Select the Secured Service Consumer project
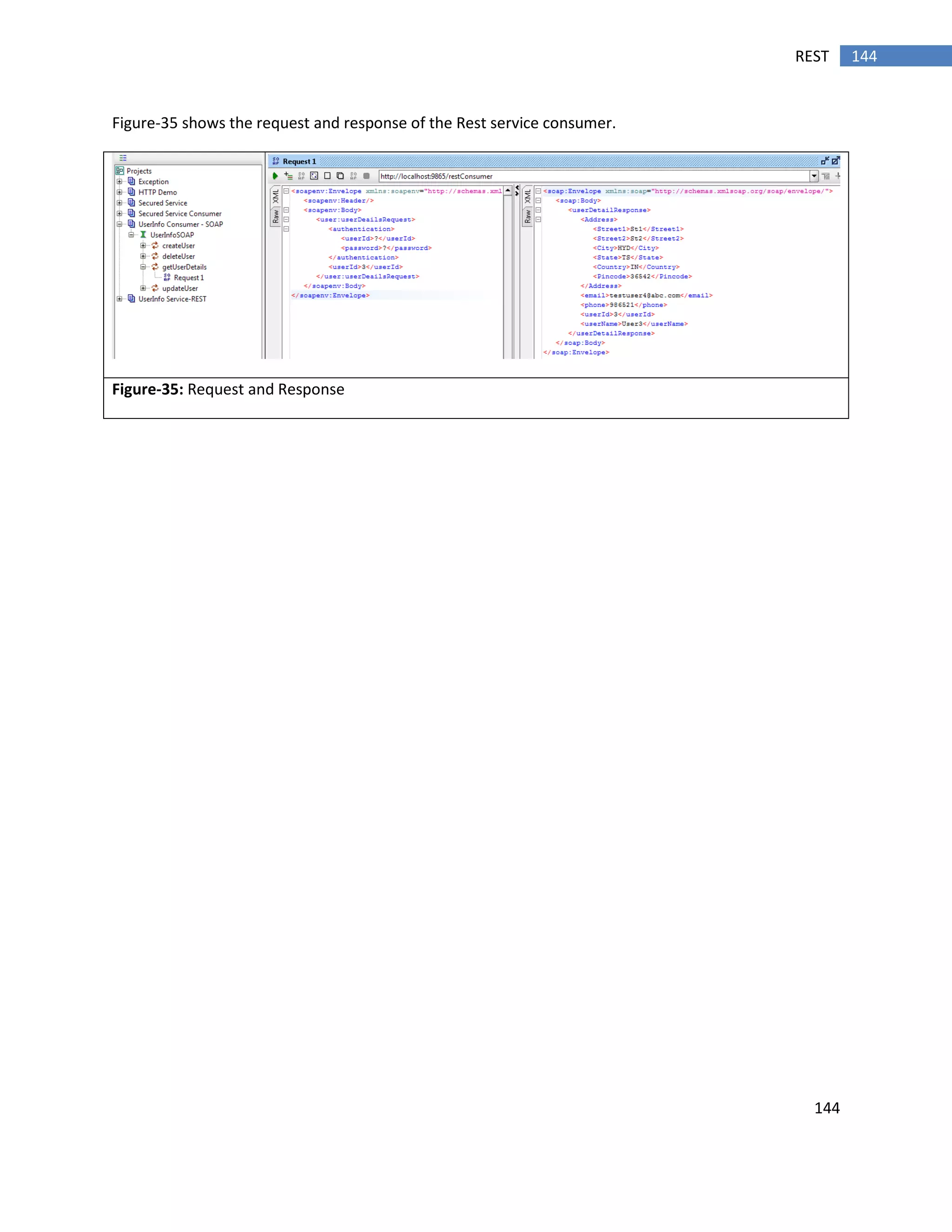 pyautogui.click(x=180, y=213)
